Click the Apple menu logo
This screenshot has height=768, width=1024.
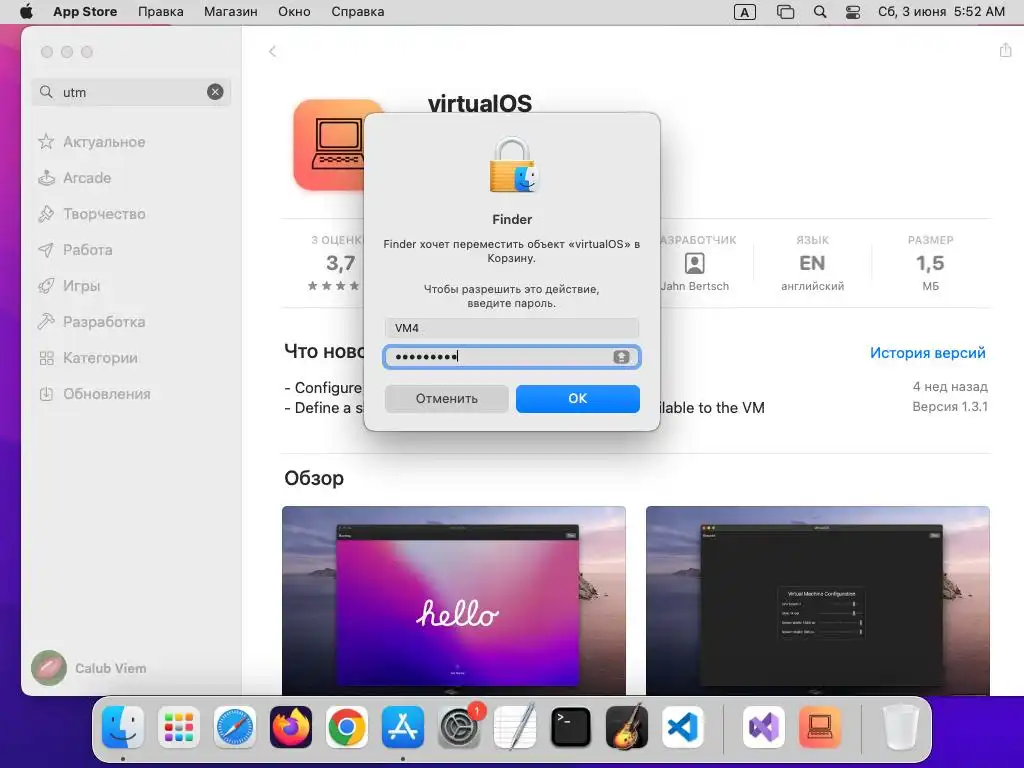pyautogui.click(x=26, y=12)
